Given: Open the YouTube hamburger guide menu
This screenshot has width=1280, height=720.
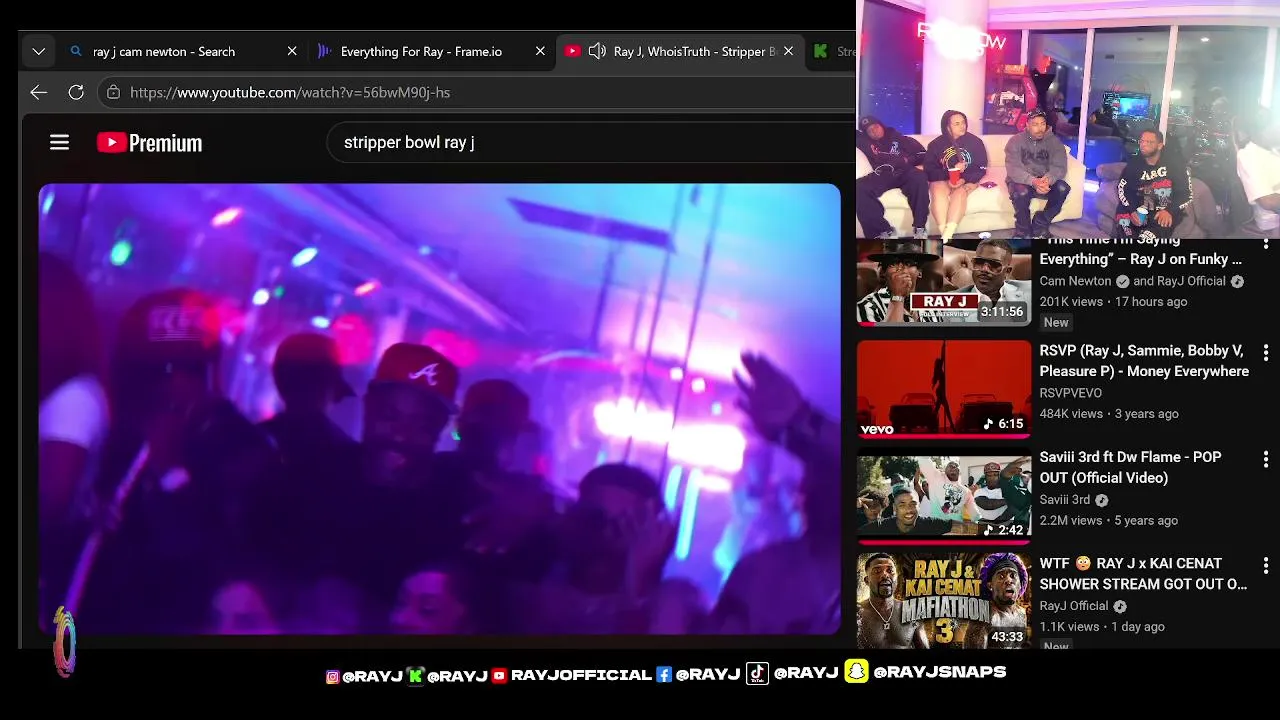Looking at the screenshot, I should [59, 143].
